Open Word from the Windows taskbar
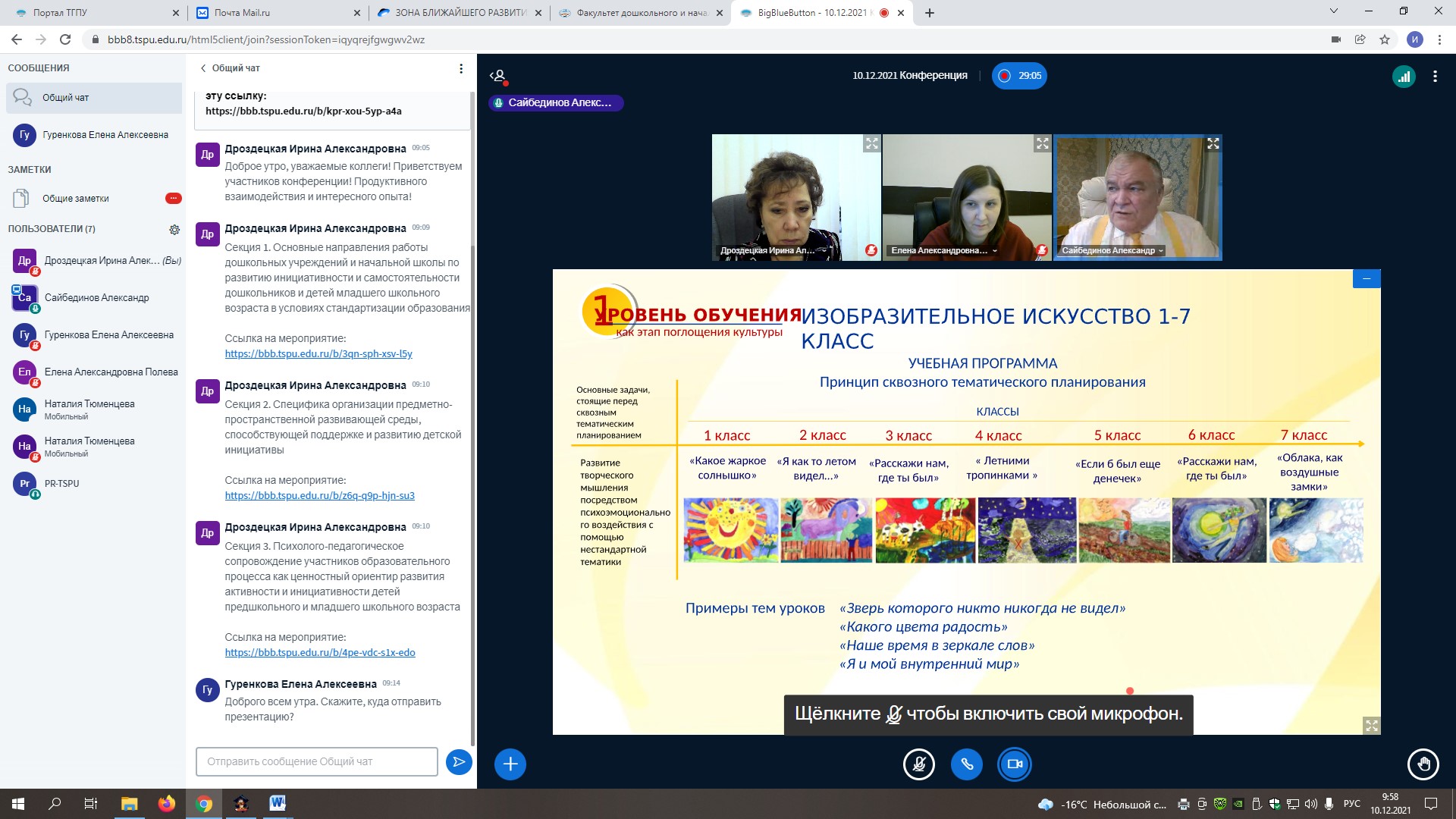Viewport: 1456px width, 819px height. [x=277, y=803]
